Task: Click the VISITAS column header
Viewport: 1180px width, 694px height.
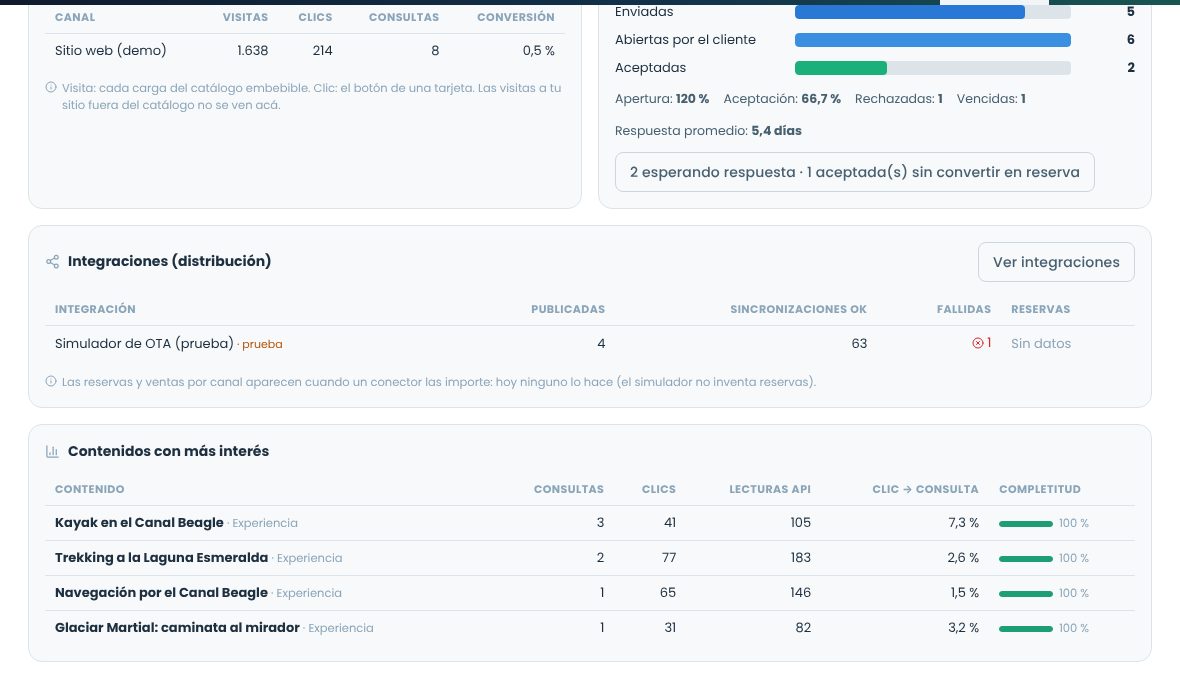Action: pos(245,17)
